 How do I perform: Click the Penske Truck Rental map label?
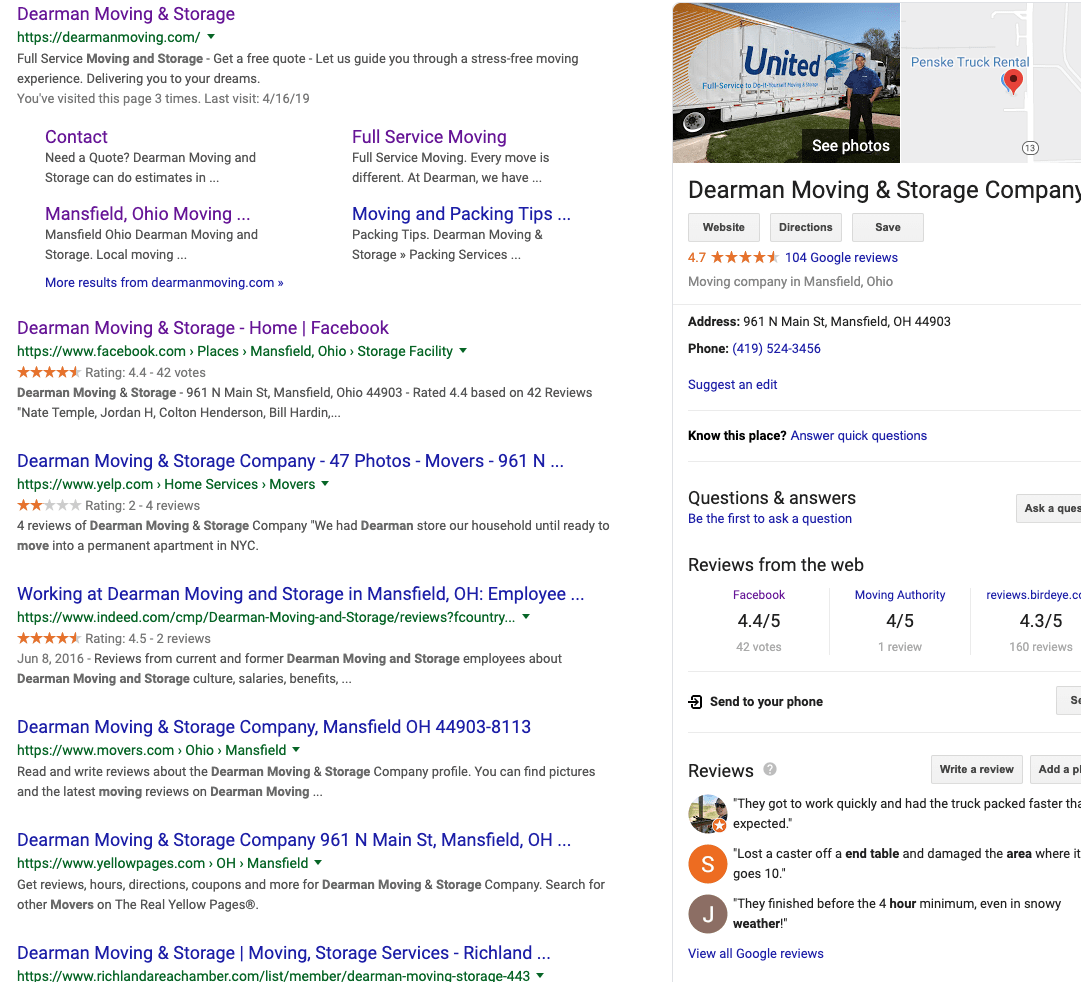click(x=970, y=62)
